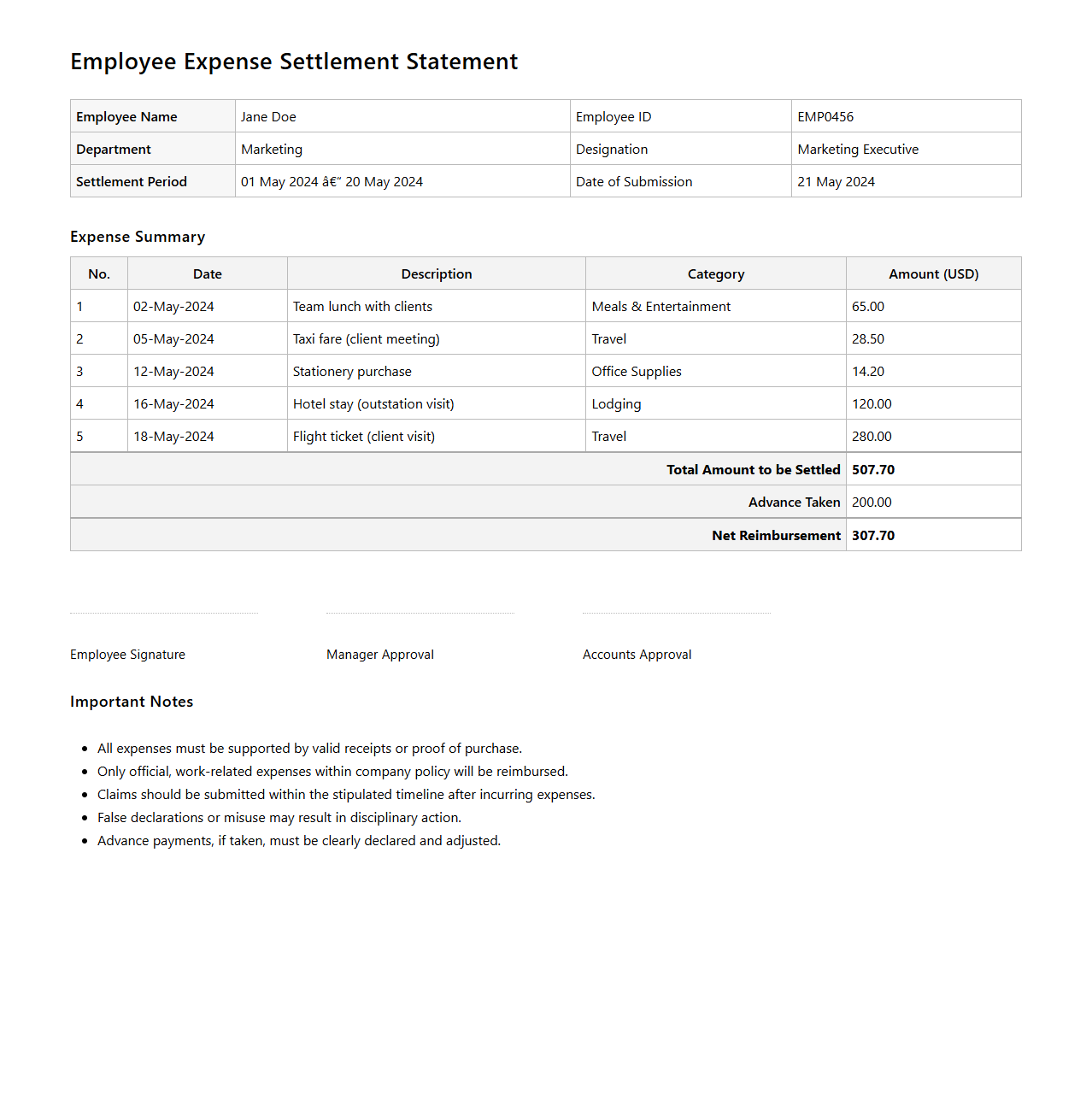The width and height of the screenshot is (1092, 1111).
Task: Click the Net Reimbursement 307.70 value
Action: (873, 536)
